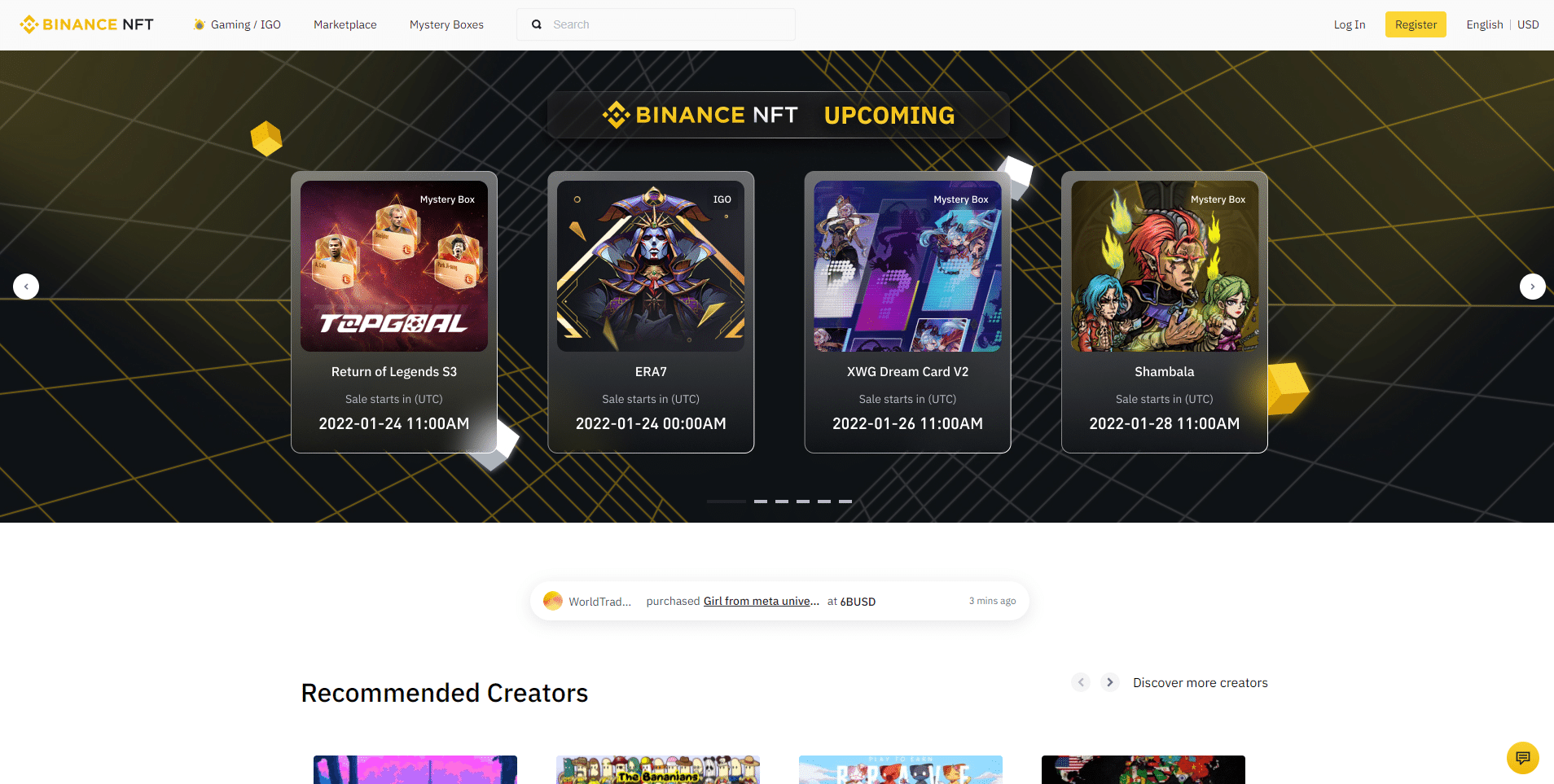Expand the Gaming / IGO menu
1554x784 pixels.
click(x=237, y=24)
